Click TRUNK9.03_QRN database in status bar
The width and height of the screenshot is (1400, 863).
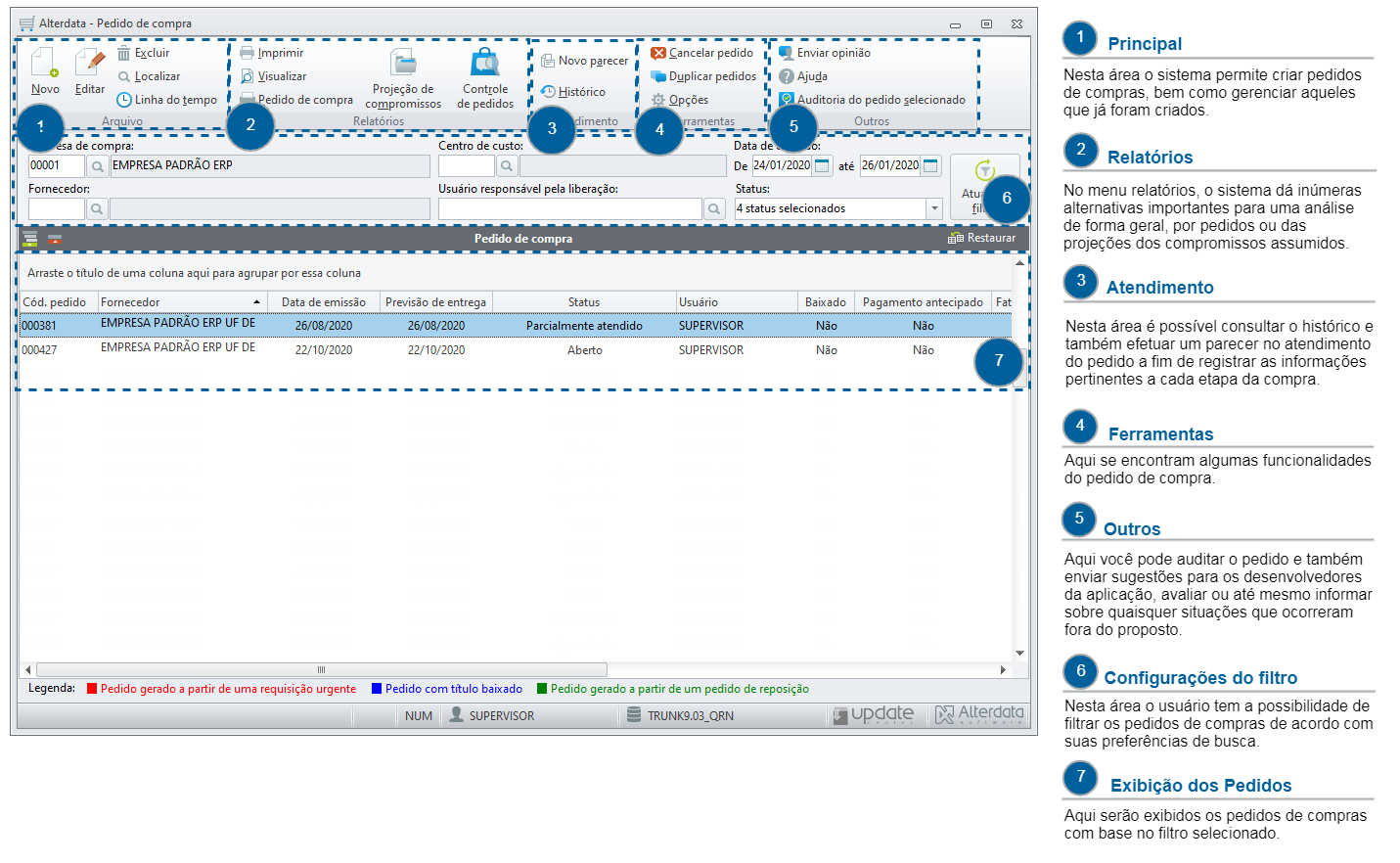(x=681, y=715)
